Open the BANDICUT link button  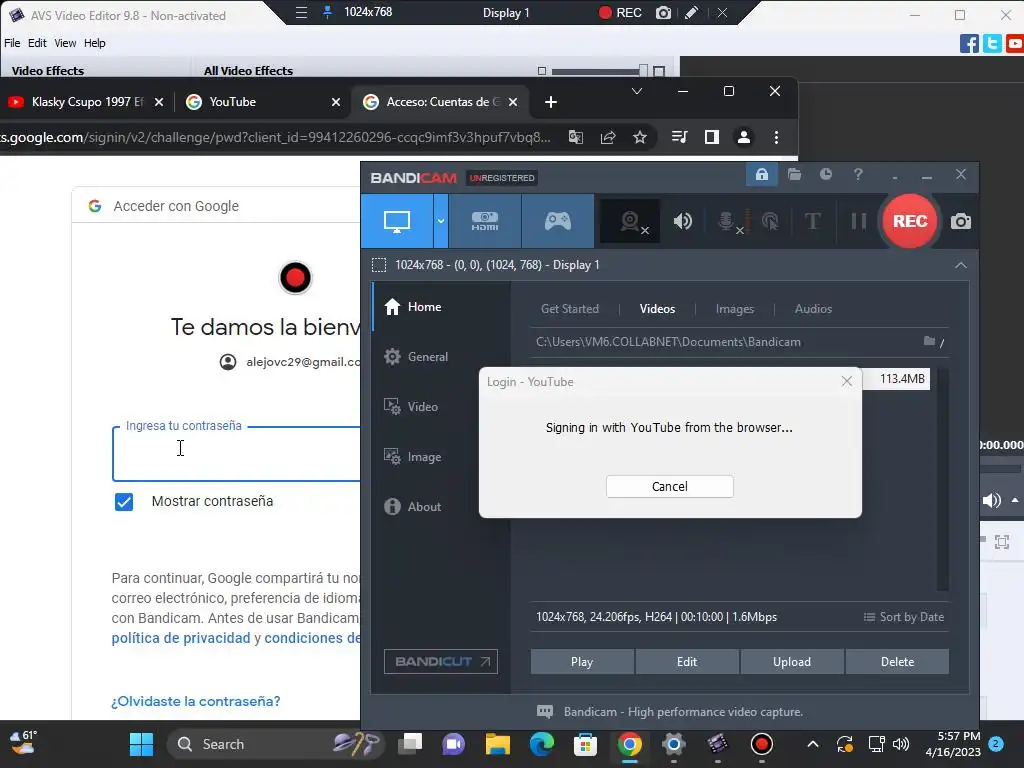(441, 662)
